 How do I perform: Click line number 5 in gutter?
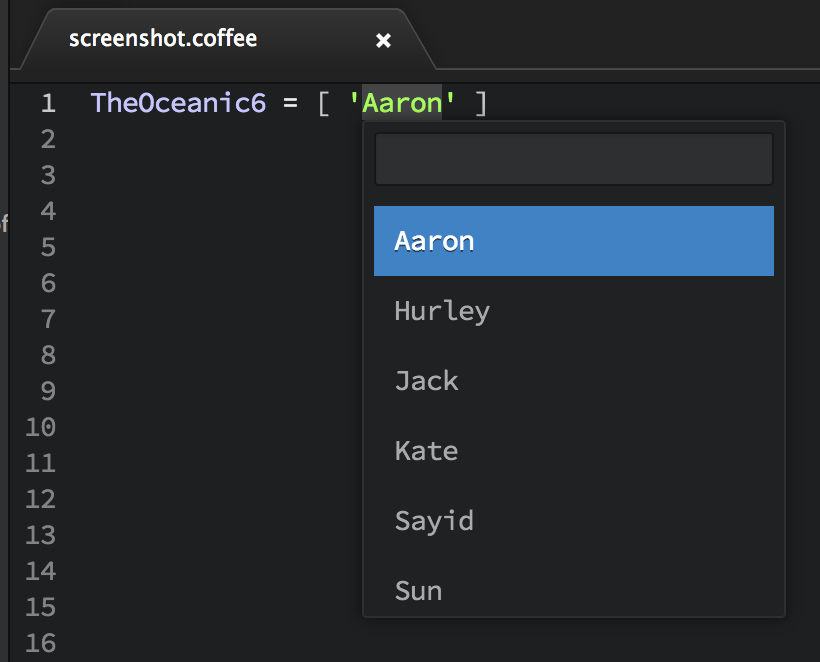pyautogui.click(x=48, y=247)
